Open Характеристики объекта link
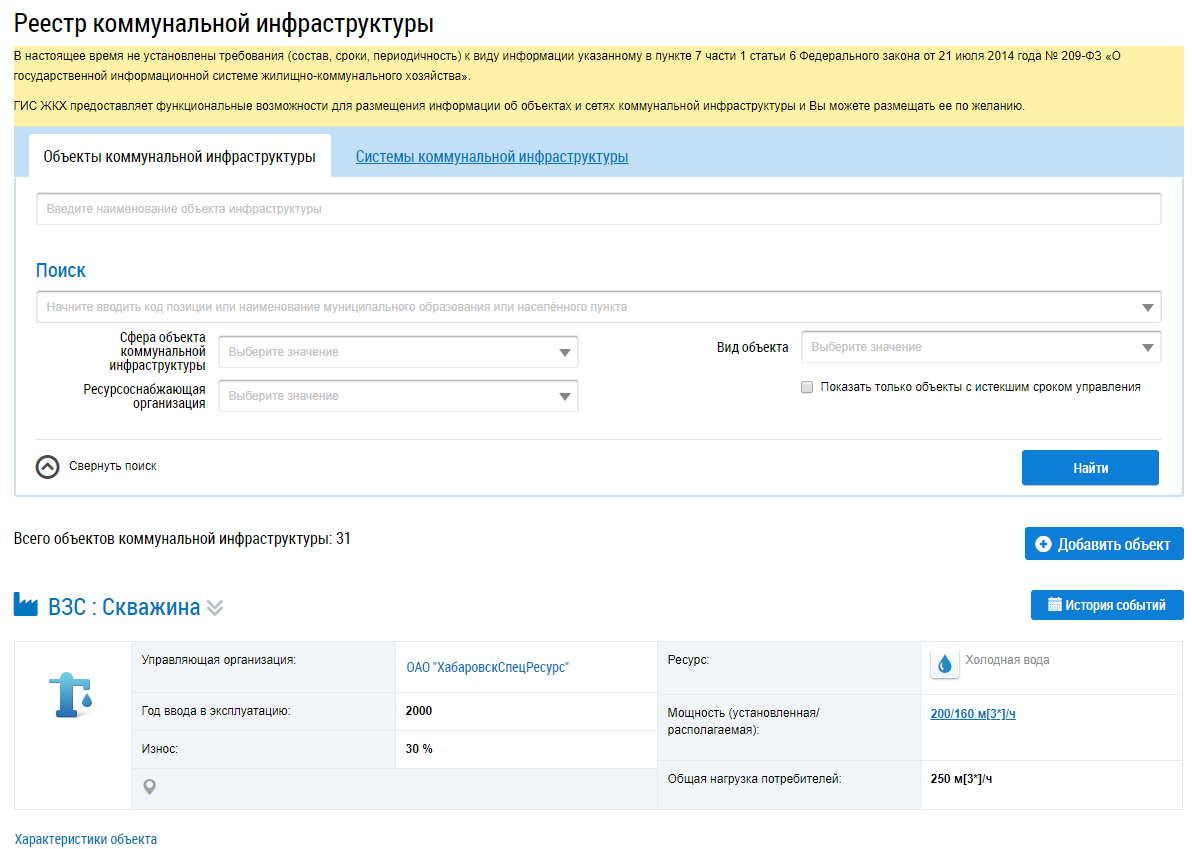The width and height of the screenshot is (1192, 849). [x=86, y=839]
